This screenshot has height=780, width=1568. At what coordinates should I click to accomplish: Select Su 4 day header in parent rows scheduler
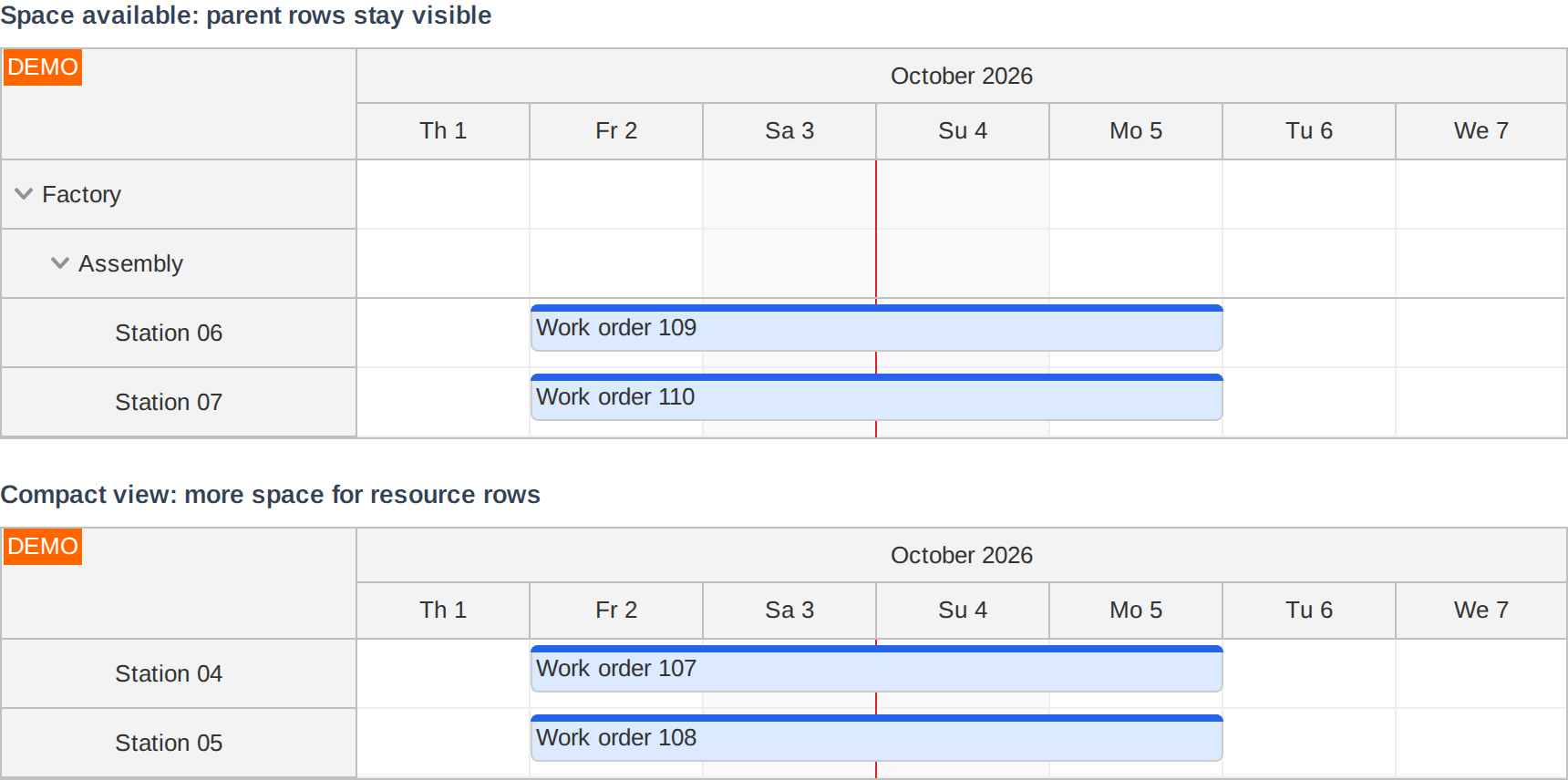click(963, 131)
